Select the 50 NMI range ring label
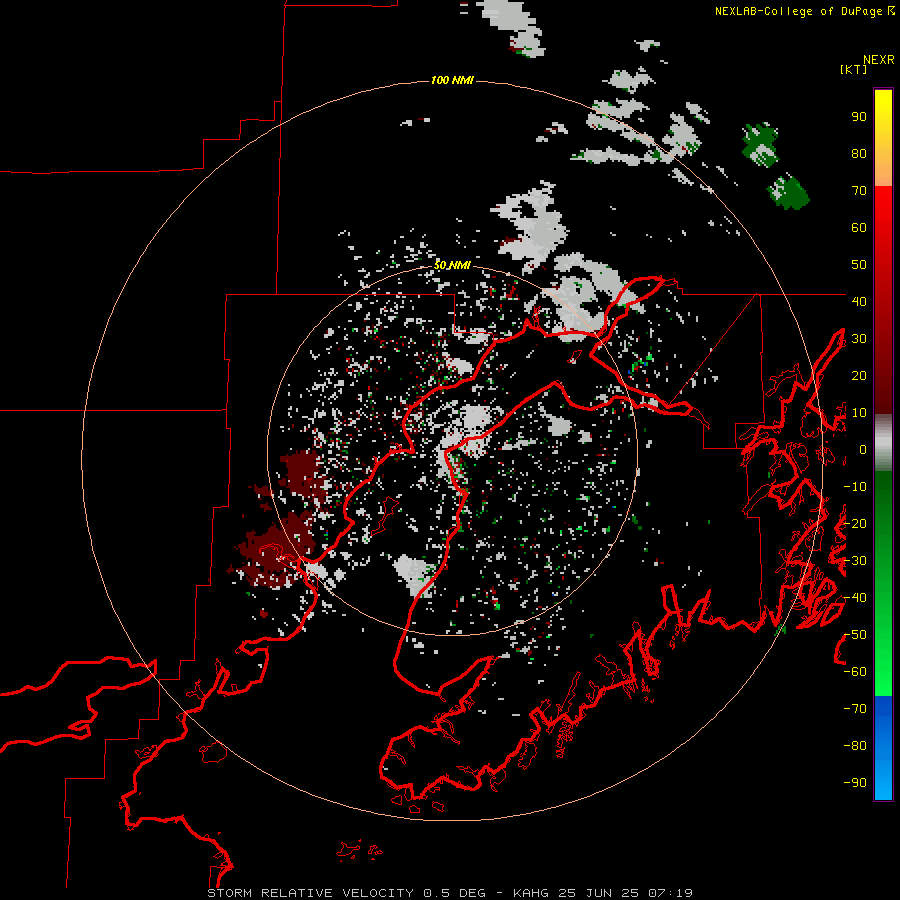Image resolution: width=900 pixels, height=900 pixels. pos(452,265)
